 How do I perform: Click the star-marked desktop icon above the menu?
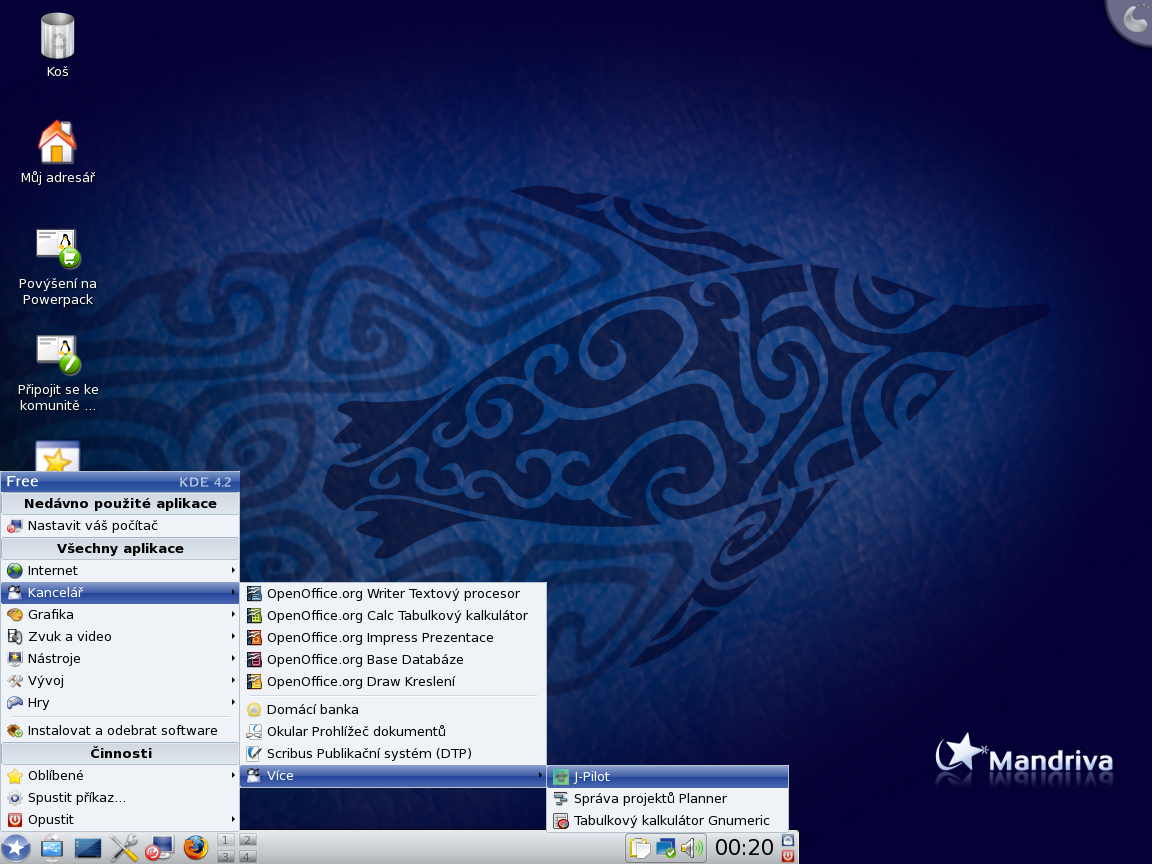[57, 456]
